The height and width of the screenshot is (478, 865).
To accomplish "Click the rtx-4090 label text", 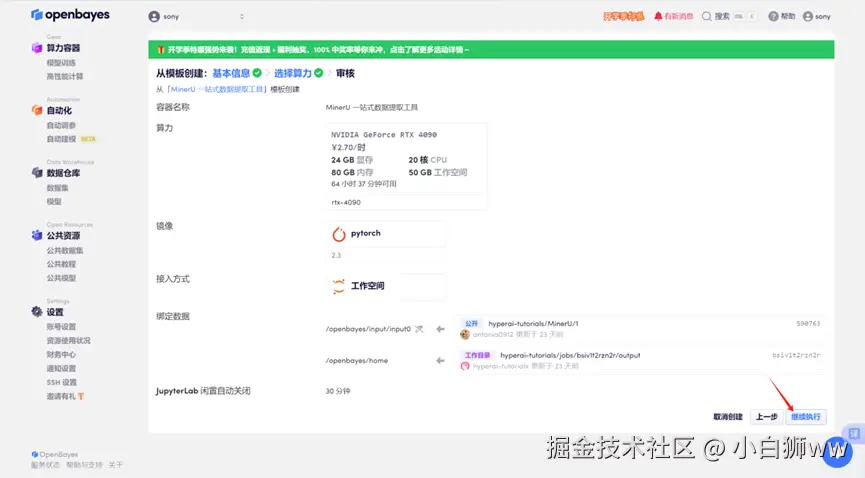I will click(346, 203).
